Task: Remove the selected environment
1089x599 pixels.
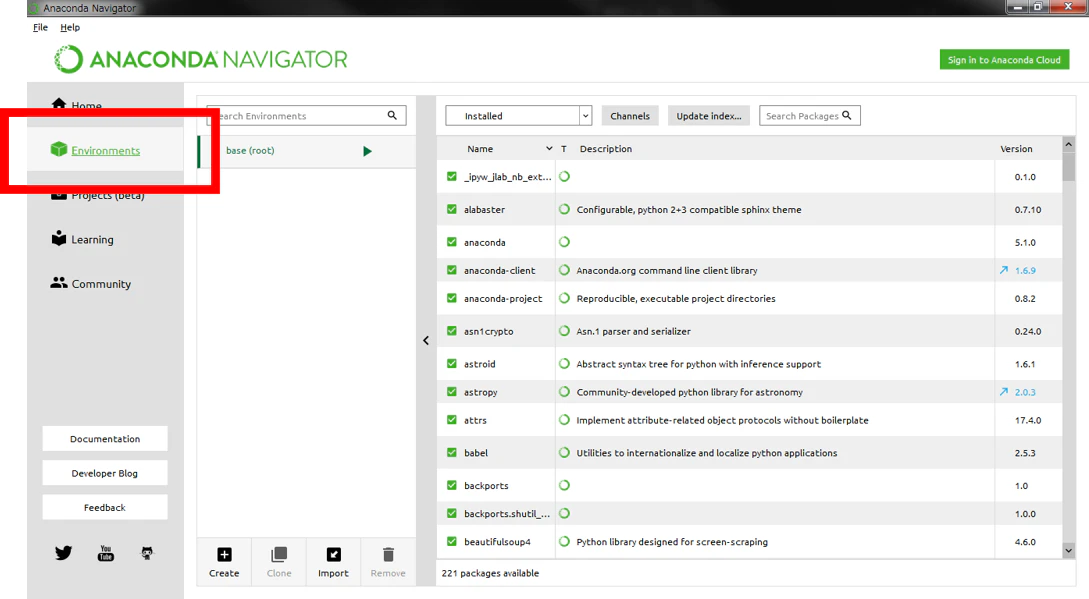Action: coord(388,561)
